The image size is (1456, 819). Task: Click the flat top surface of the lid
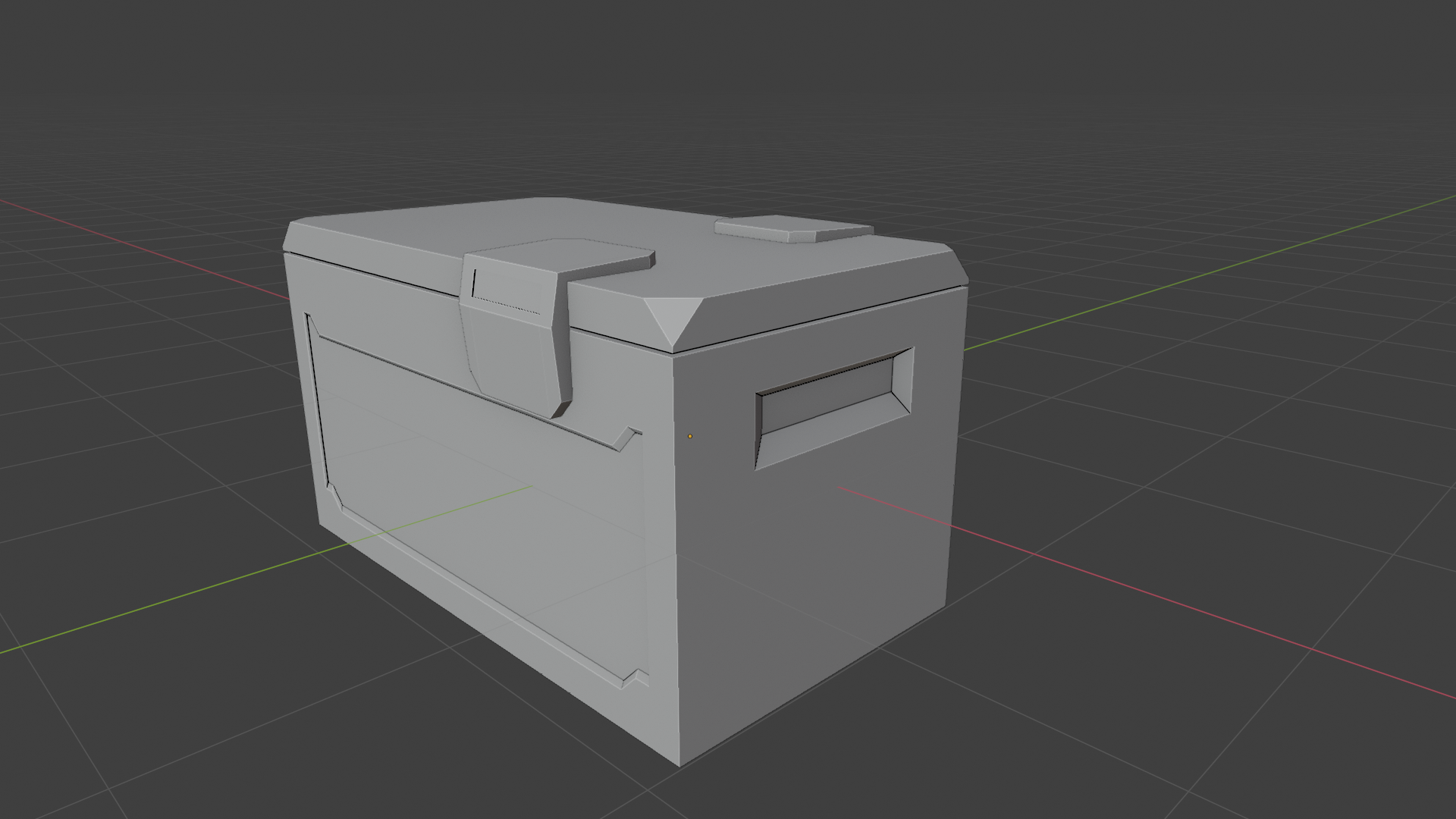728,265
